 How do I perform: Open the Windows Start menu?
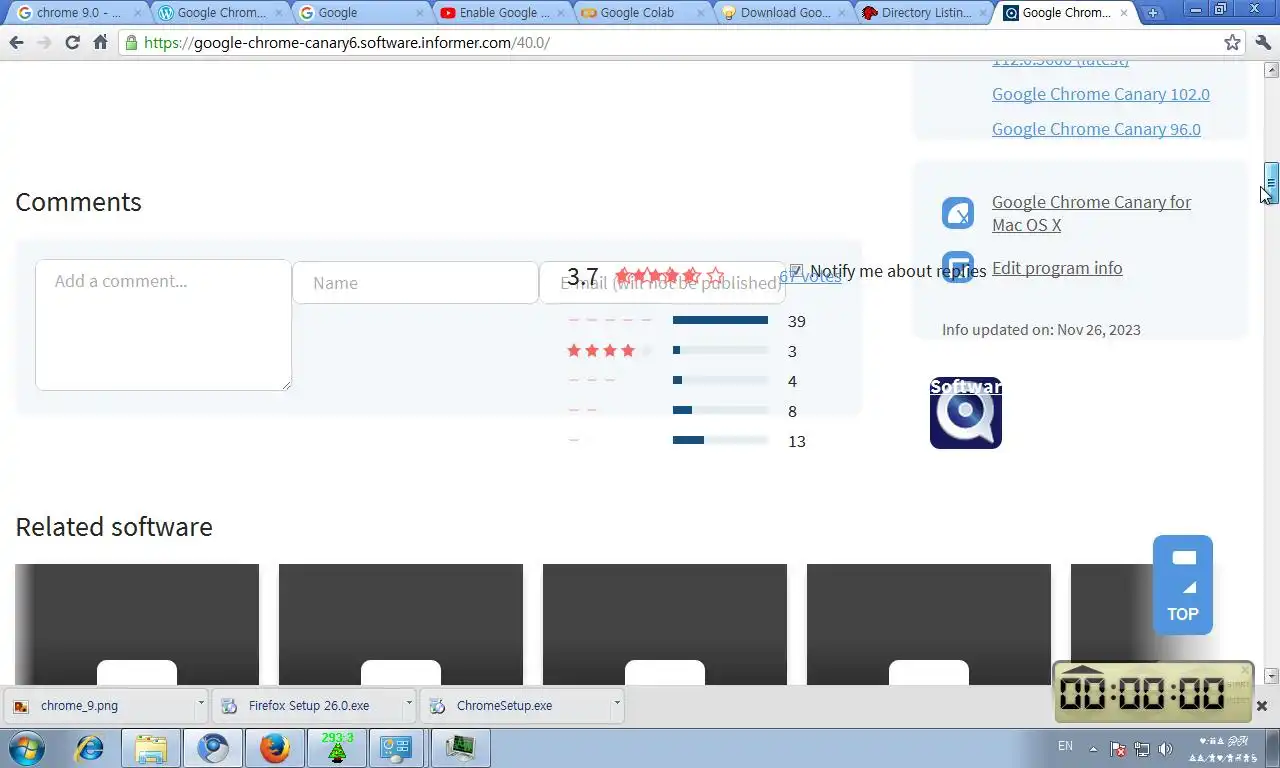point(27,748)
